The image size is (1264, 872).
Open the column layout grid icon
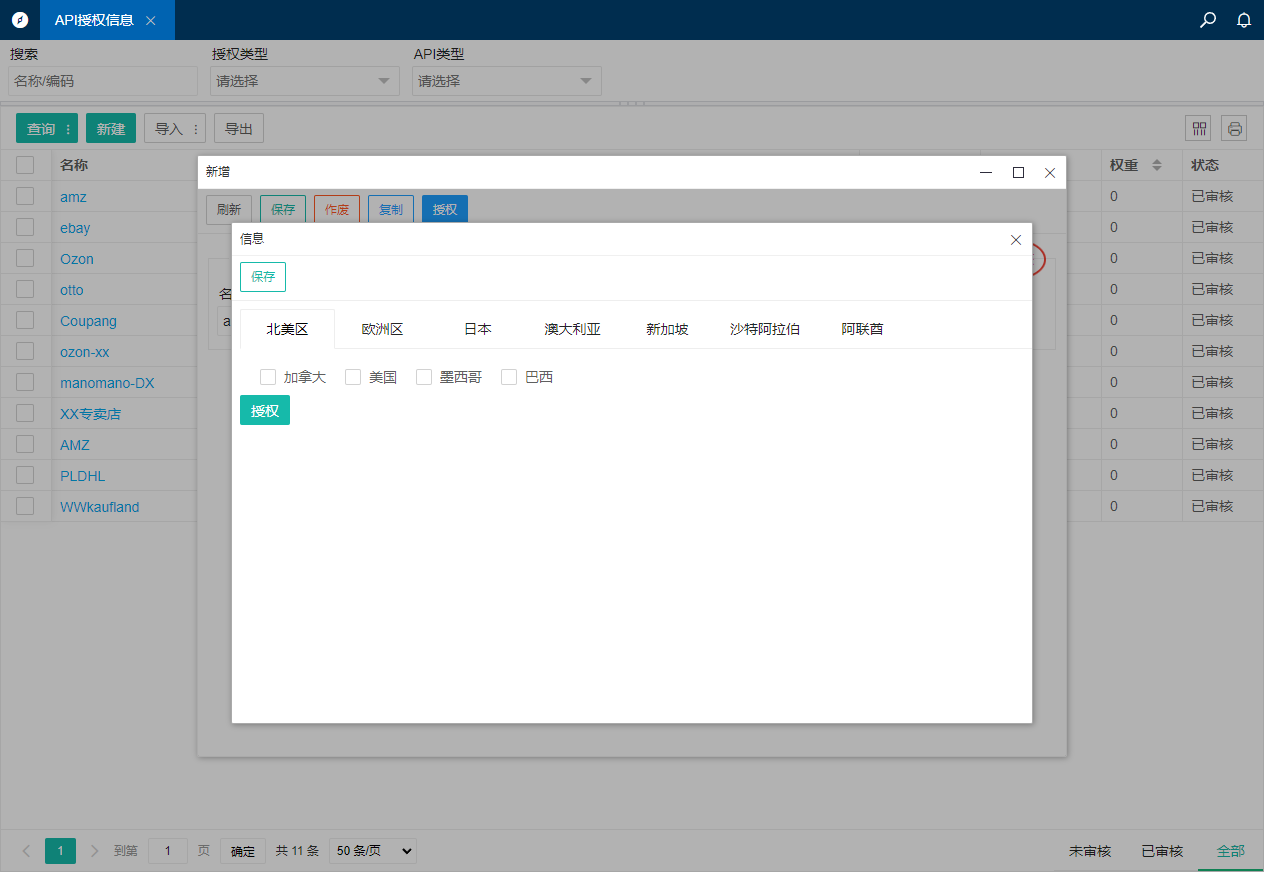click(x=1198, y=128)
